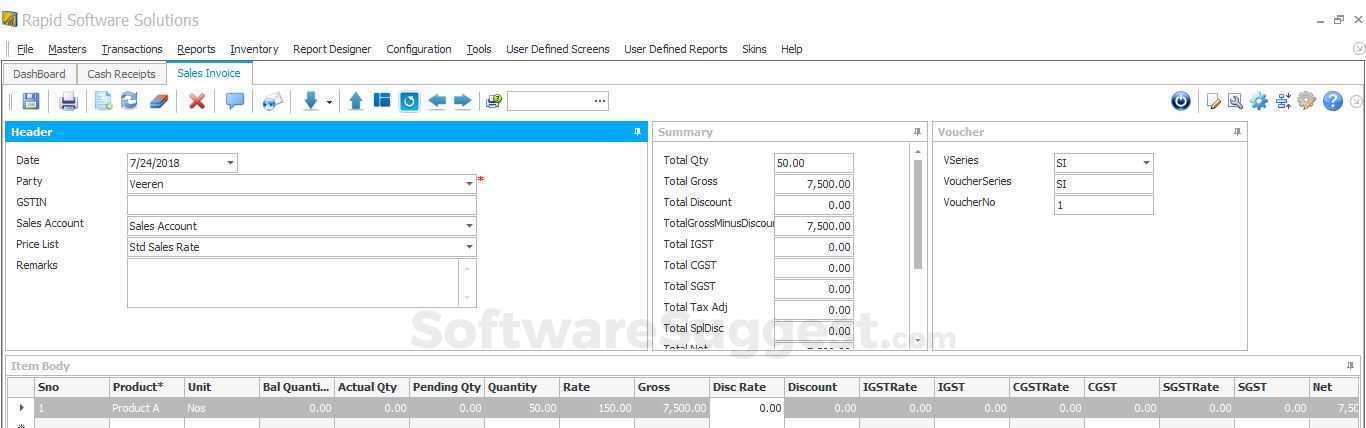The image size is (1366, 428).
Task: Open the Help menu
Action: pos(792,49)
